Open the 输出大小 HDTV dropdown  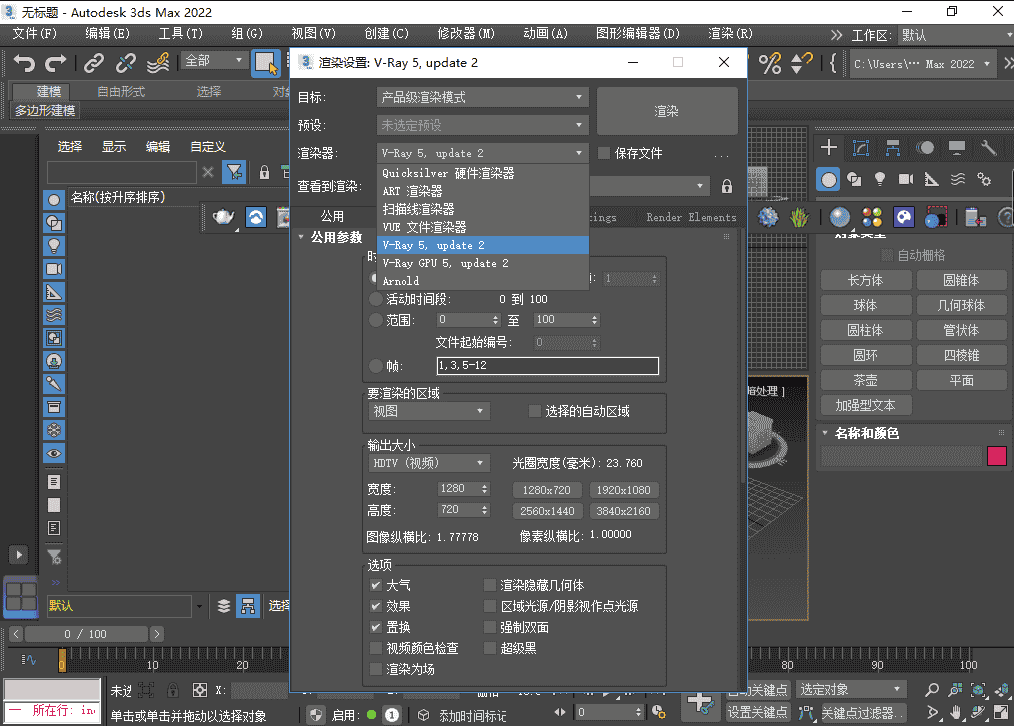tap(428, 462)
